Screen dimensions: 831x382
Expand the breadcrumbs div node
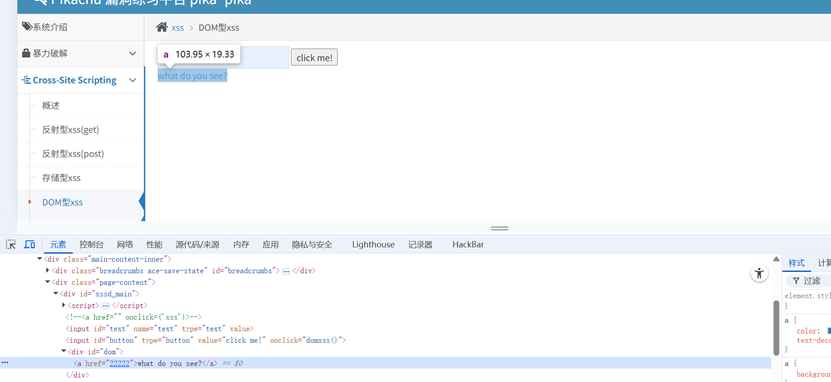point(48,270)
